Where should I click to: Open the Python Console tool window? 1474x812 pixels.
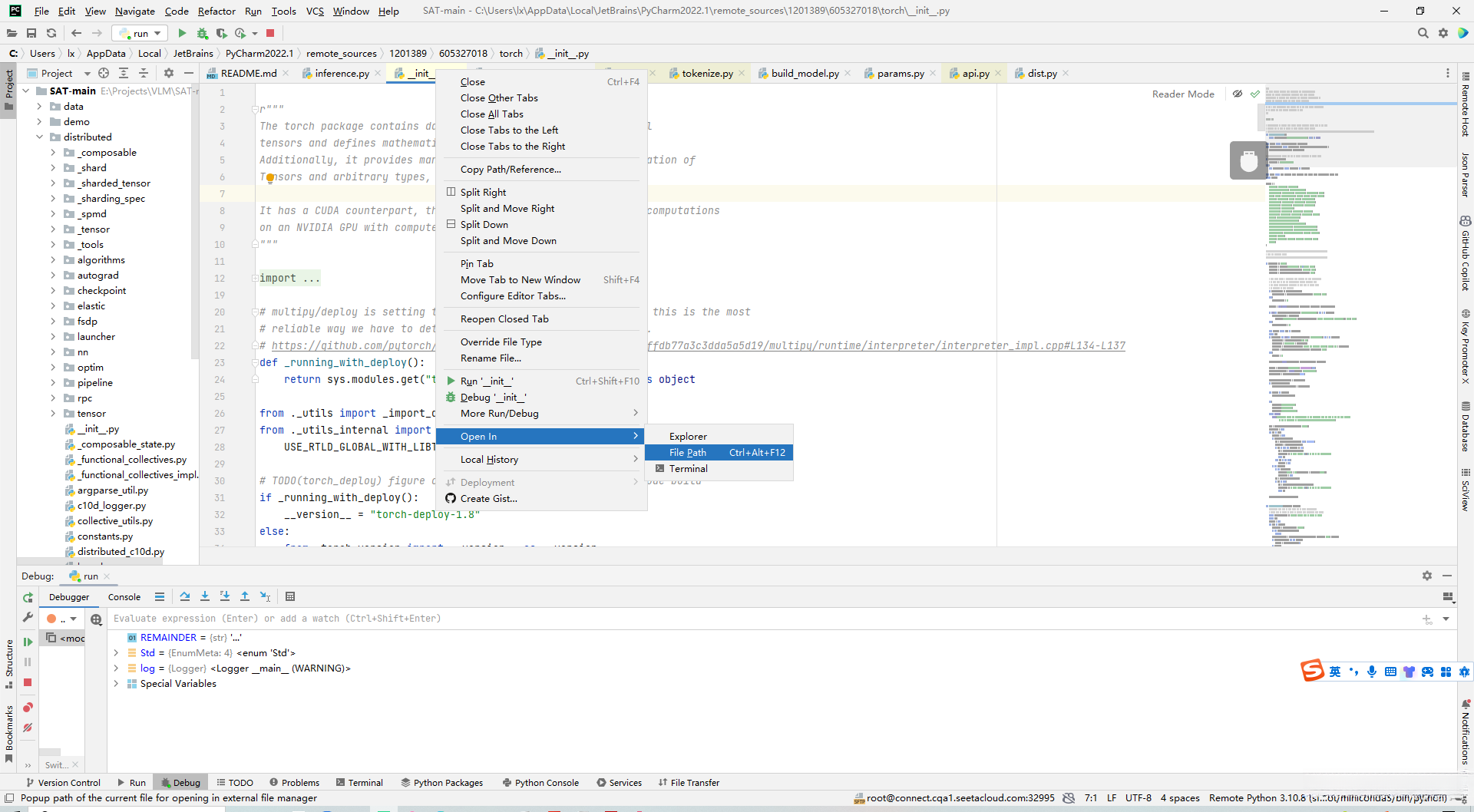tap(540, 783)
